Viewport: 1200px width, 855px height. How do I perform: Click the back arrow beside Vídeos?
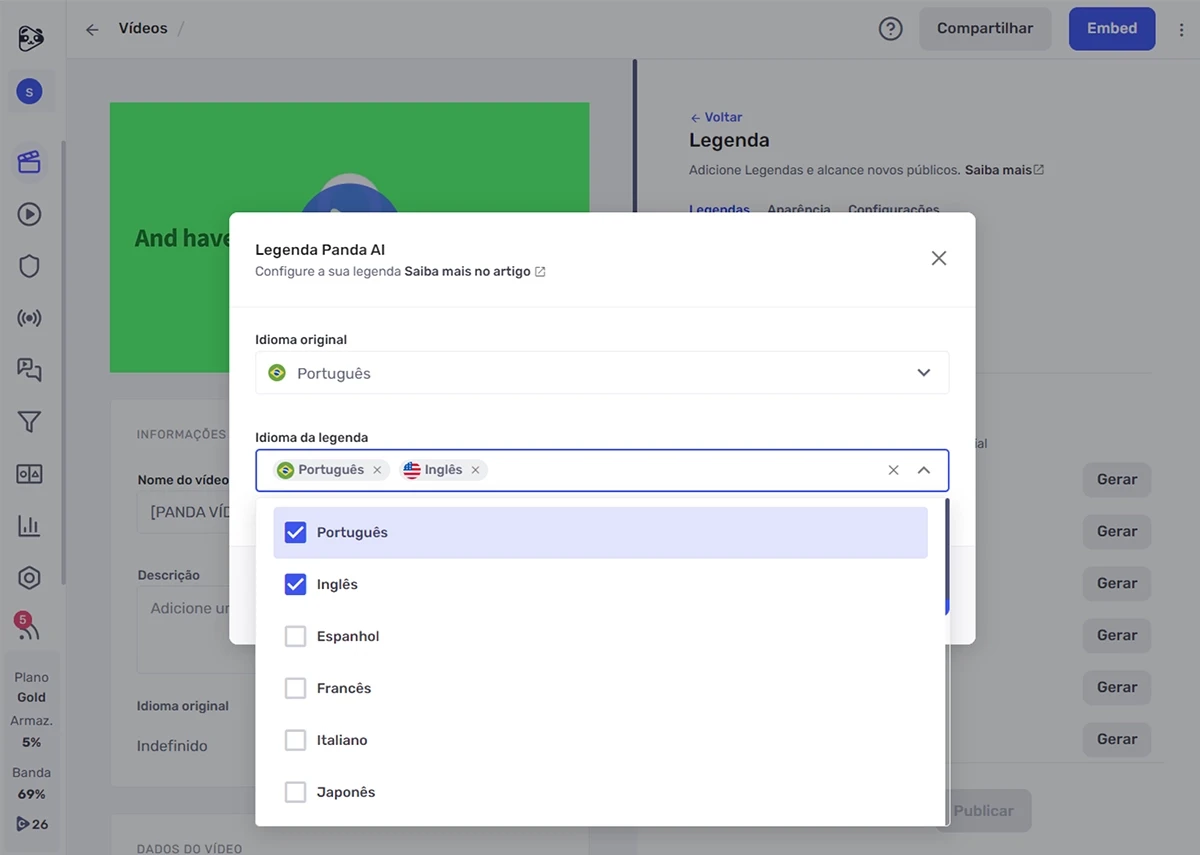click(92, 29)
